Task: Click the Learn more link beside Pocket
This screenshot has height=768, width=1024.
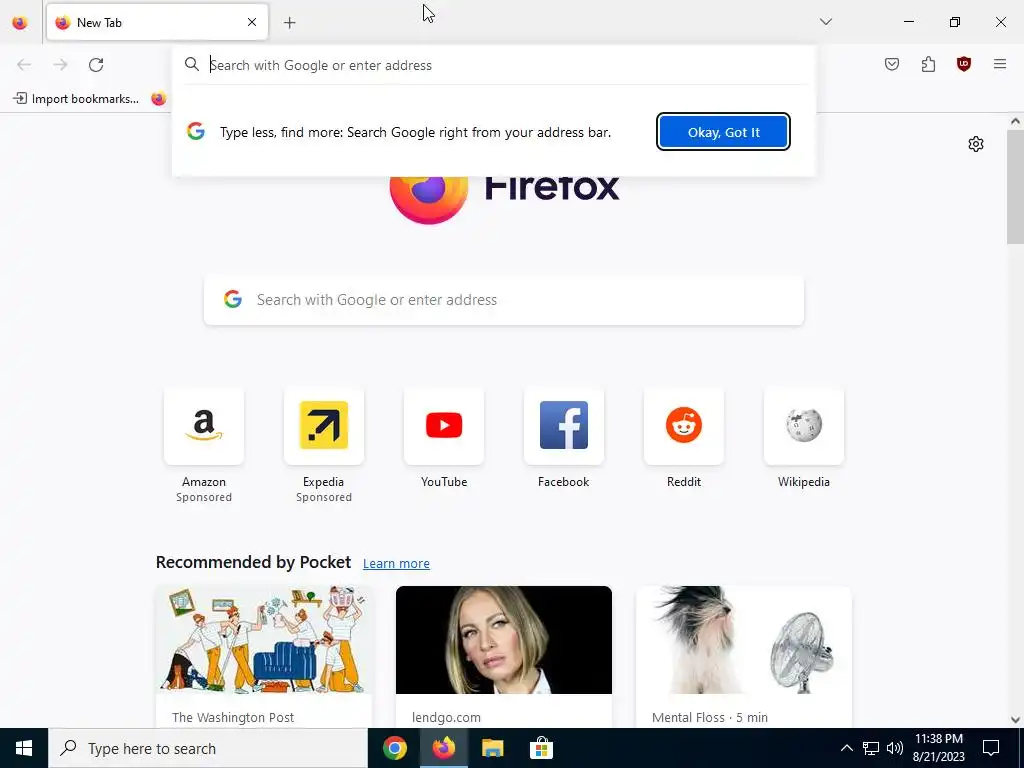Action: pos(396,564)
